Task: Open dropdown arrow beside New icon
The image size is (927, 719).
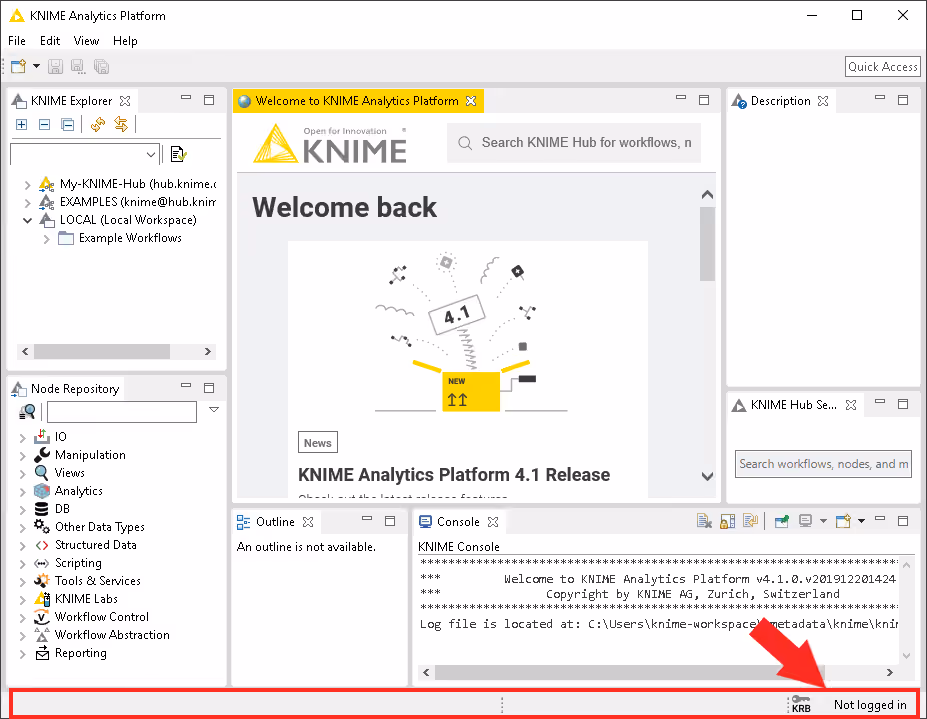Action: (x=36, y=66)
